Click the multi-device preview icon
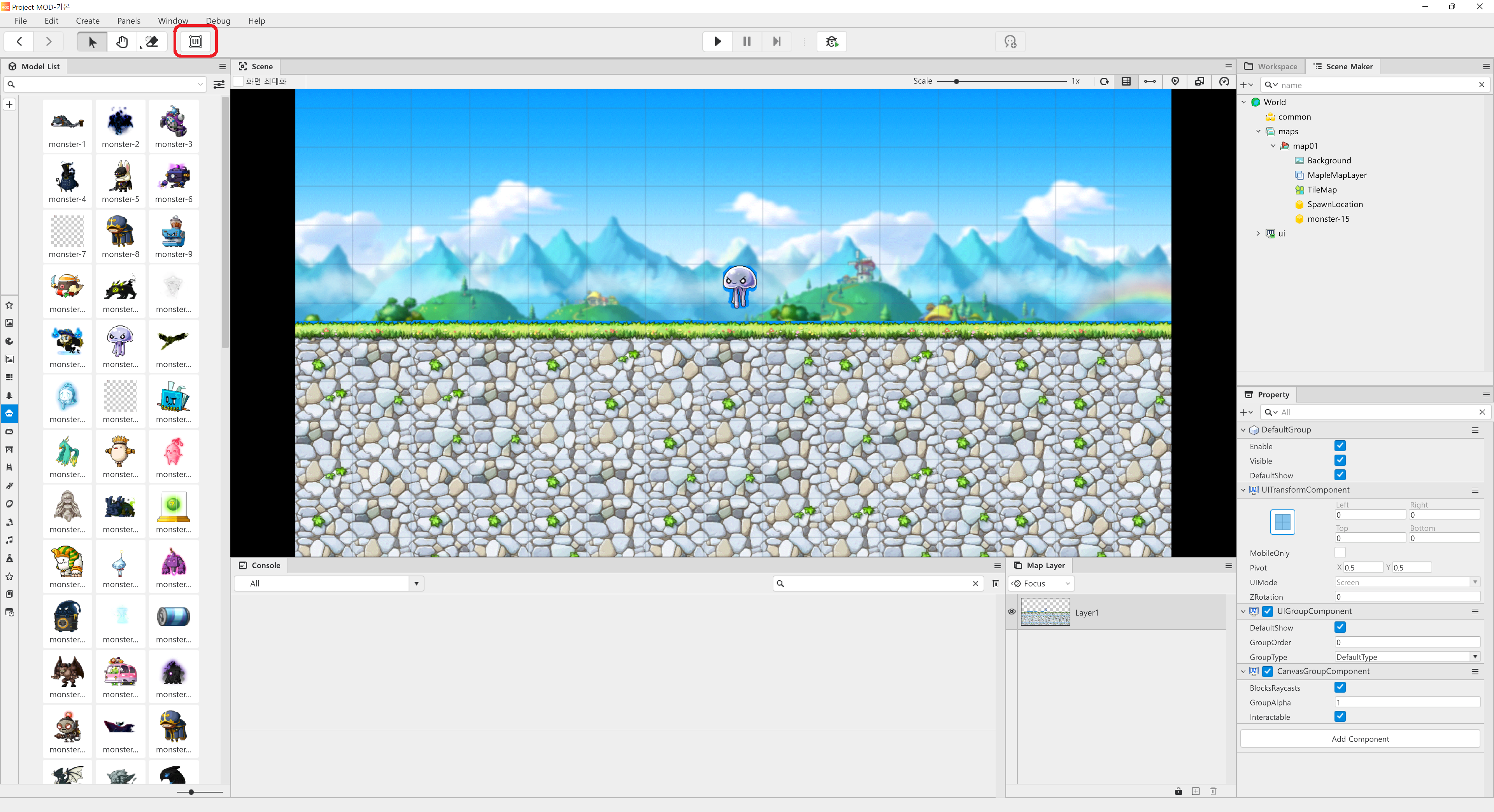This screenshot has width=1494, height=812. pyautogui.click(x=1199, y=81)
